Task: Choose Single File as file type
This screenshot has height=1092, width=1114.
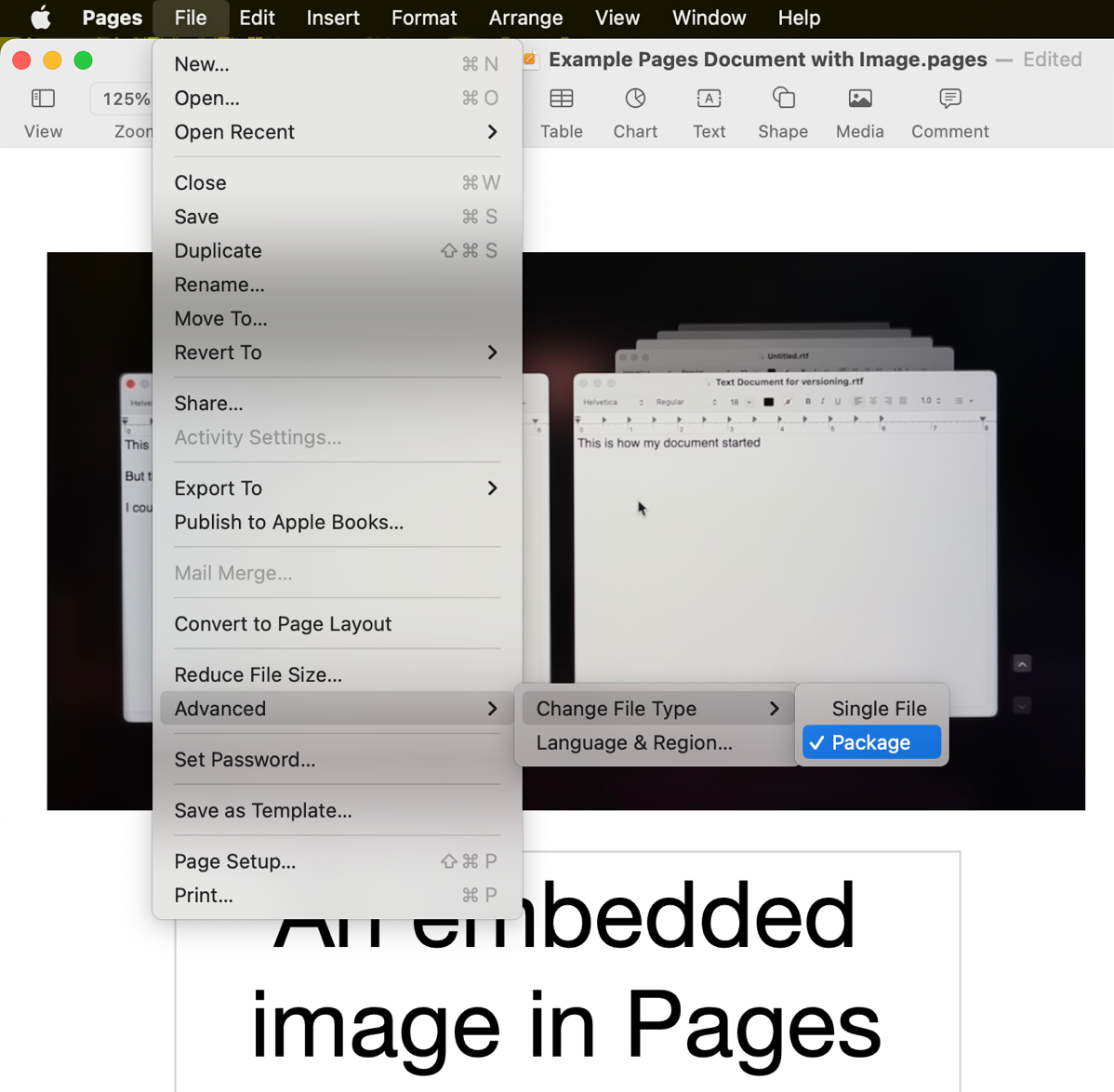Action: pos(879,709)
